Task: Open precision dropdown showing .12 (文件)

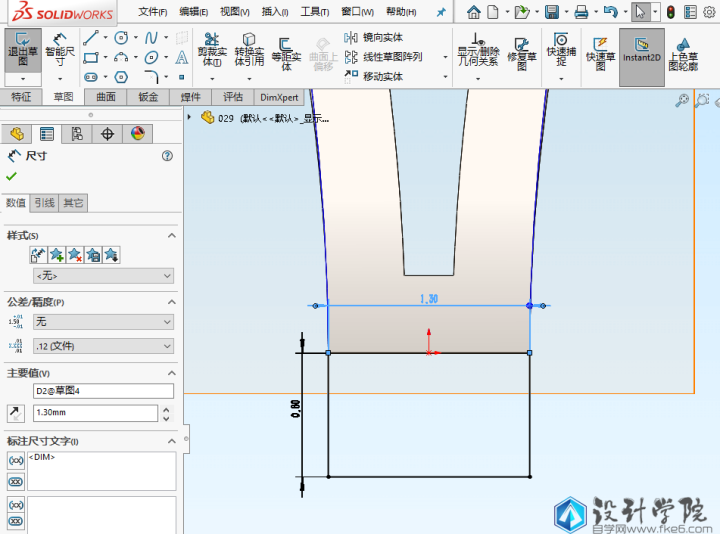Action: coord(103,346)
